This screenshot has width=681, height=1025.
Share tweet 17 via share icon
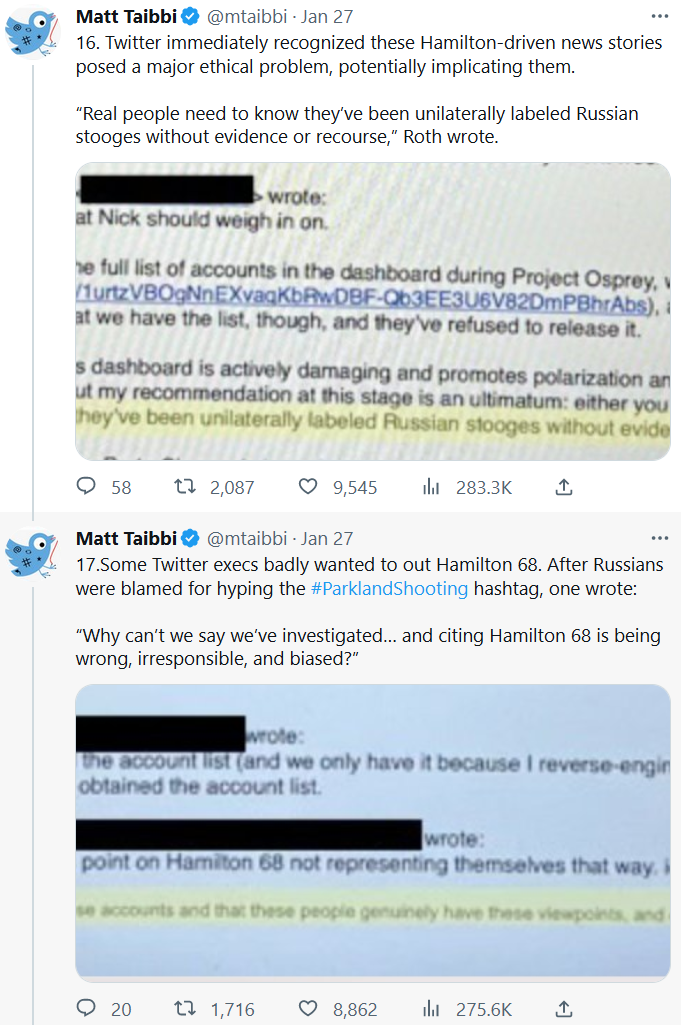pyautogui.click(x=563, y=1009)
